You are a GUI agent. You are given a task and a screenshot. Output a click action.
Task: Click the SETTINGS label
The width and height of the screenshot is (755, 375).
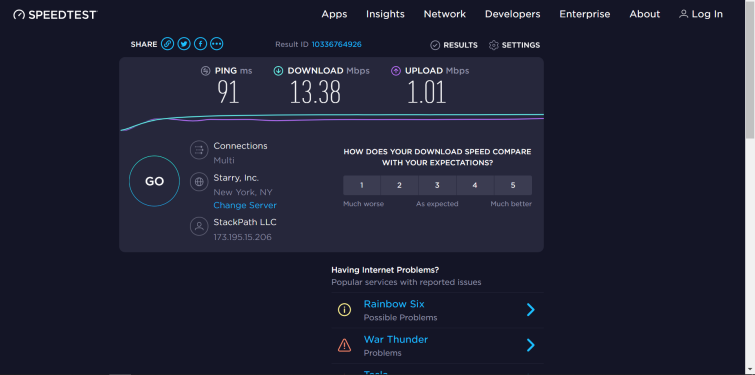click(521, 45)
